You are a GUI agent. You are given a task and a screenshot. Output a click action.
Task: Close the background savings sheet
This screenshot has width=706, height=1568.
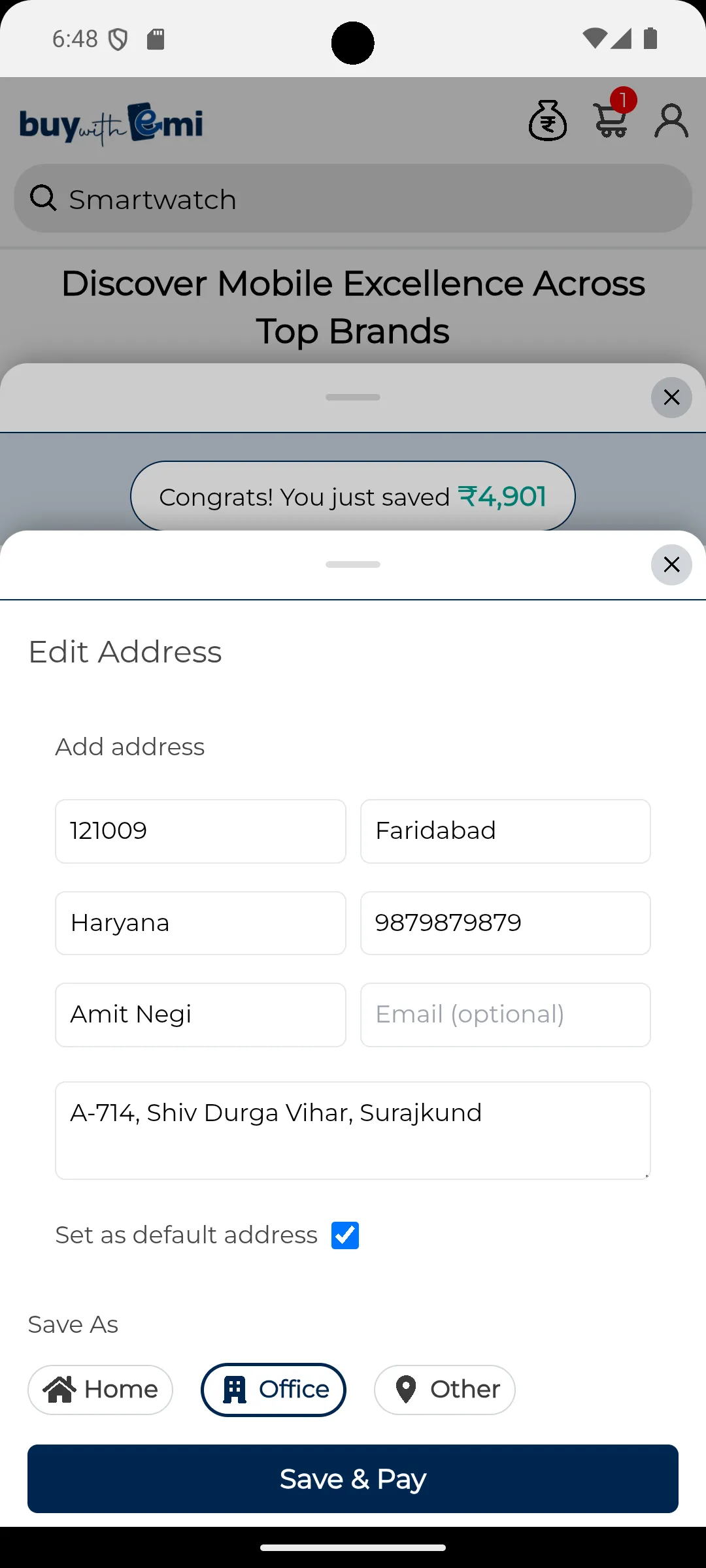coord(671,397)
